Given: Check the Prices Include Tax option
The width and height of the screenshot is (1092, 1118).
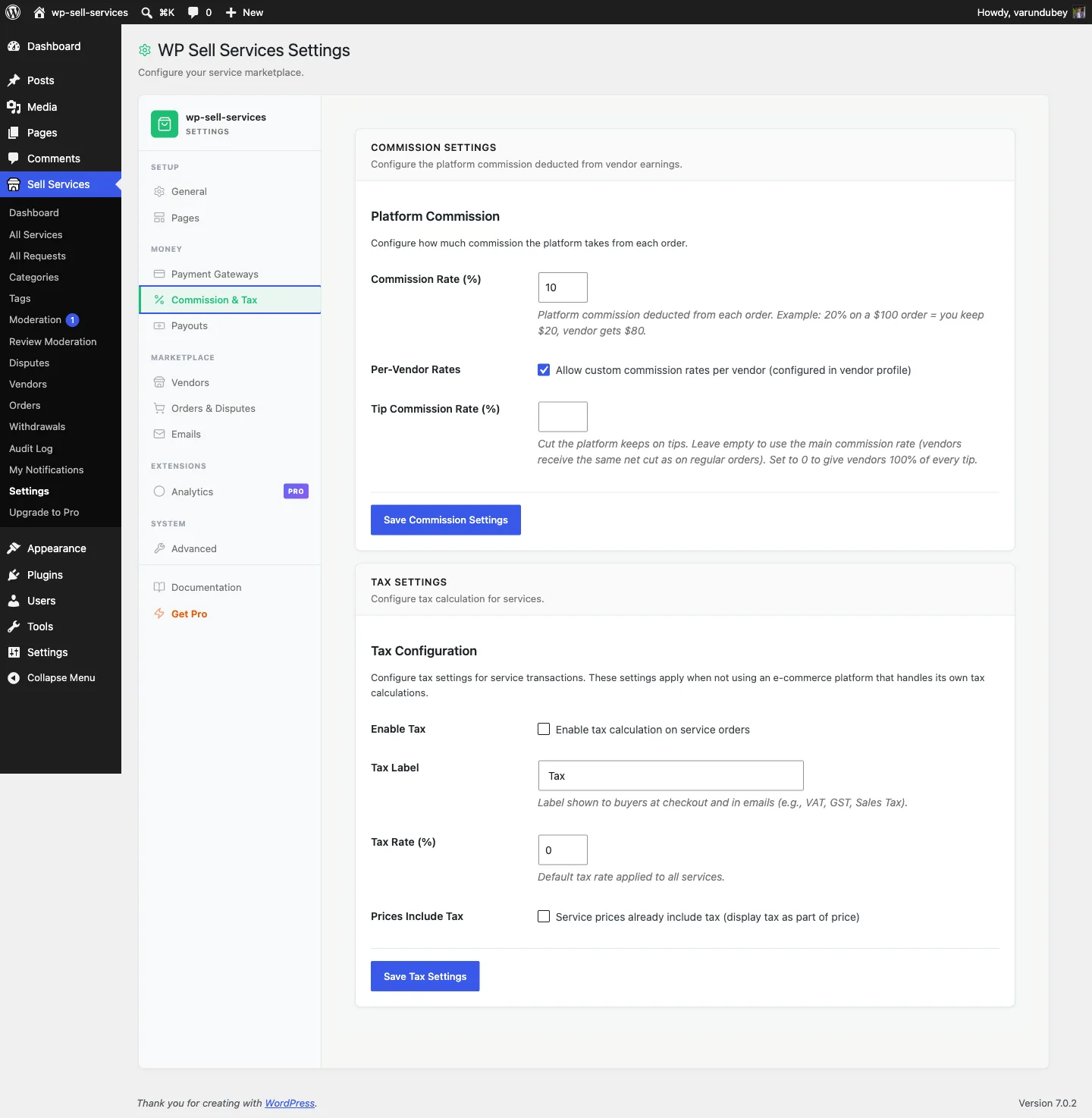Looking at the screenshot, I should point(544,917).
